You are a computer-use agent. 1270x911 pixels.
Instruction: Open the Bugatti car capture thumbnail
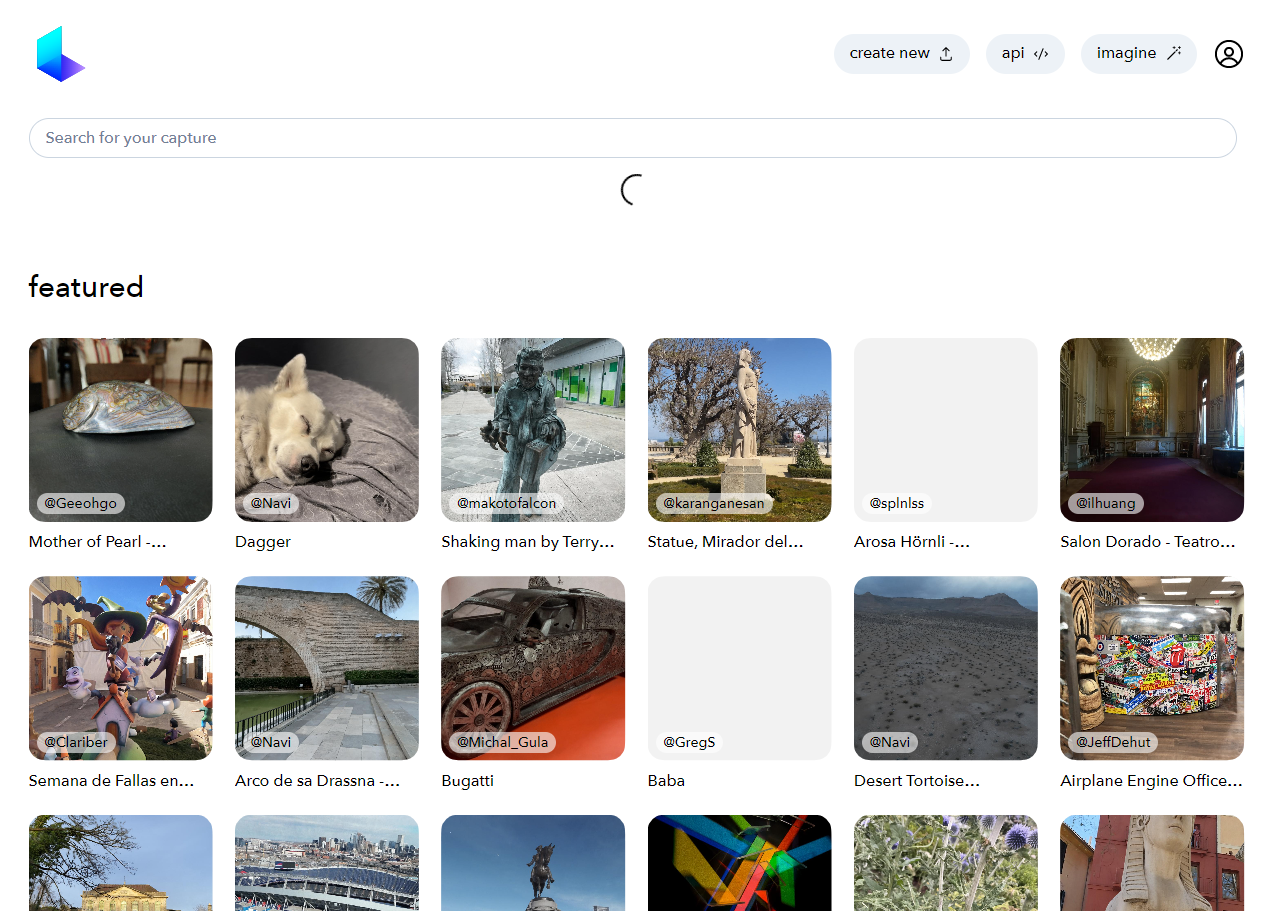[x=532, y=660]
